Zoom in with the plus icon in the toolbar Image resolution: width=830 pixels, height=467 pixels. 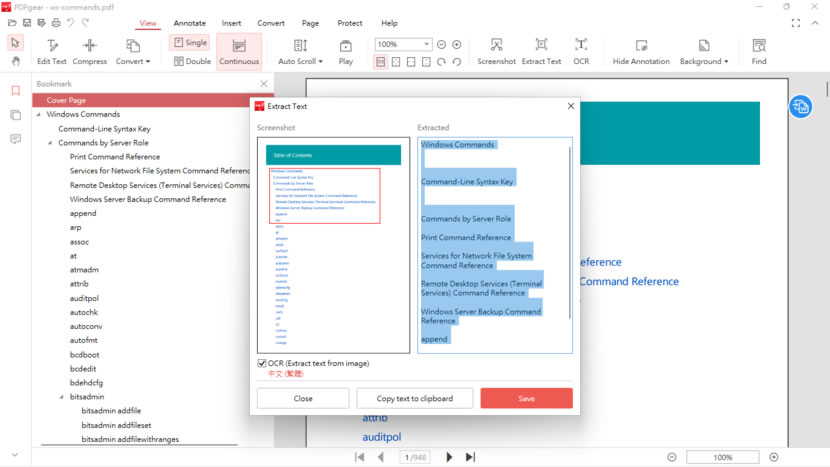(457, 44)
